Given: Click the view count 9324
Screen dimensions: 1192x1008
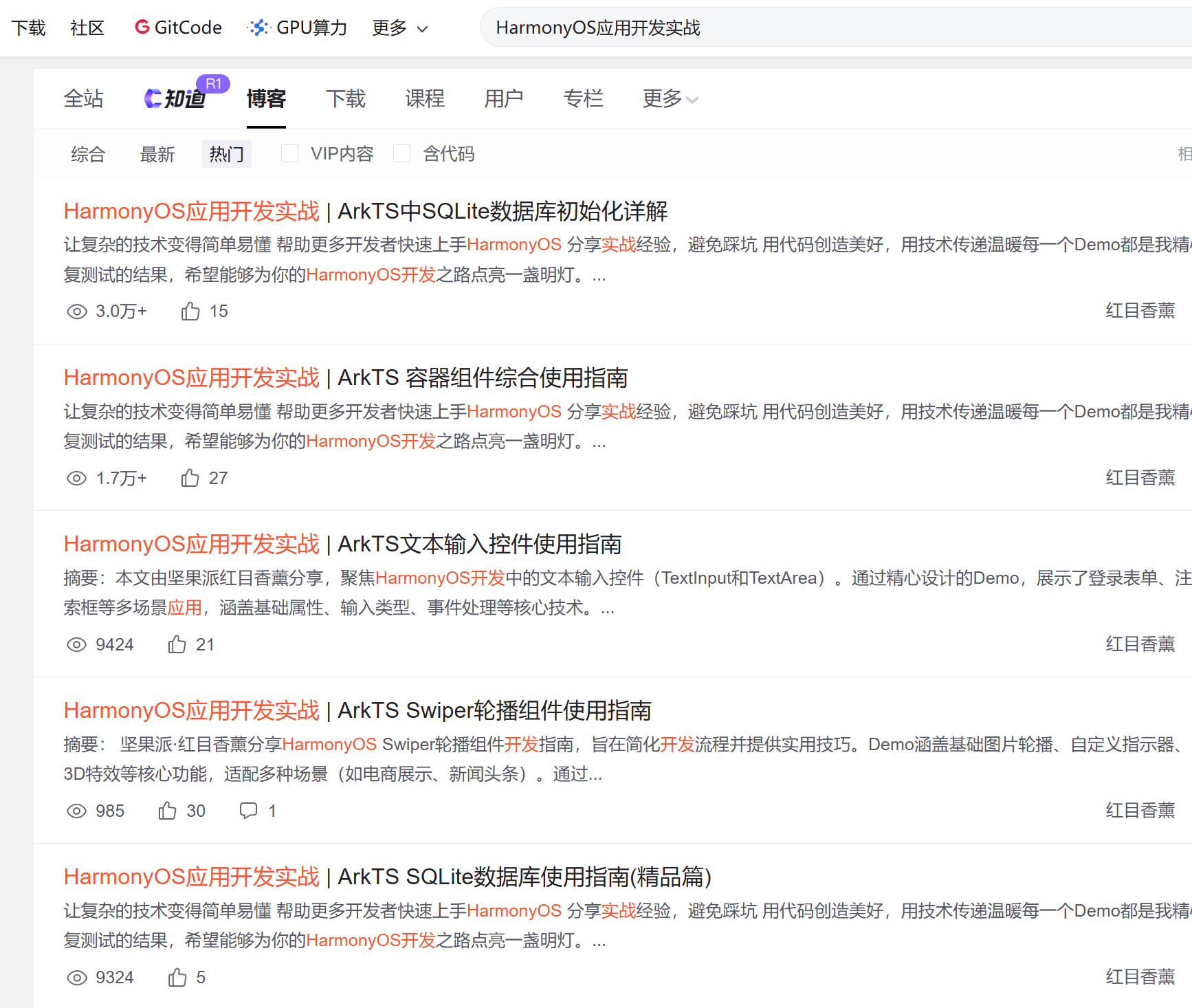Looking at the screenshot, I should [115, 977].
